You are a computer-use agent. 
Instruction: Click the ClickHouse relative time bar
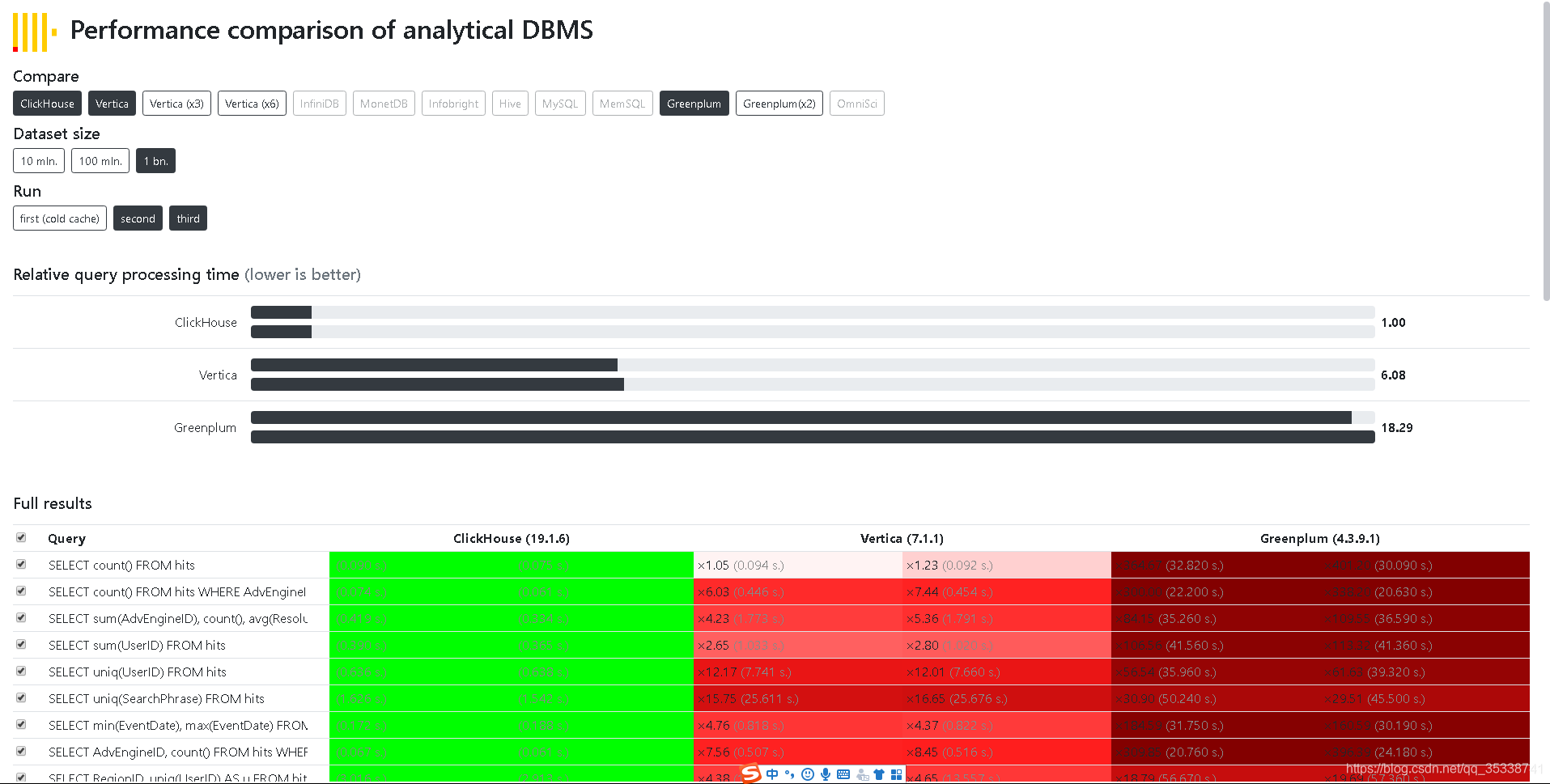813,322
